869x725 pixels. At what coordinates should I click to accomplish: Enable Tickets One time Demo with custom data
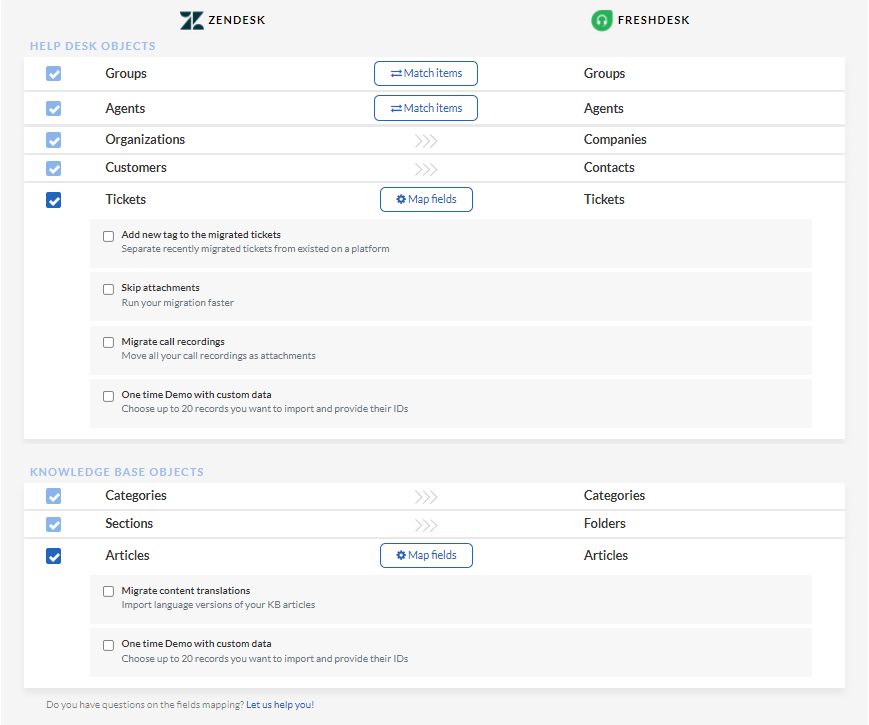[109, 396]
